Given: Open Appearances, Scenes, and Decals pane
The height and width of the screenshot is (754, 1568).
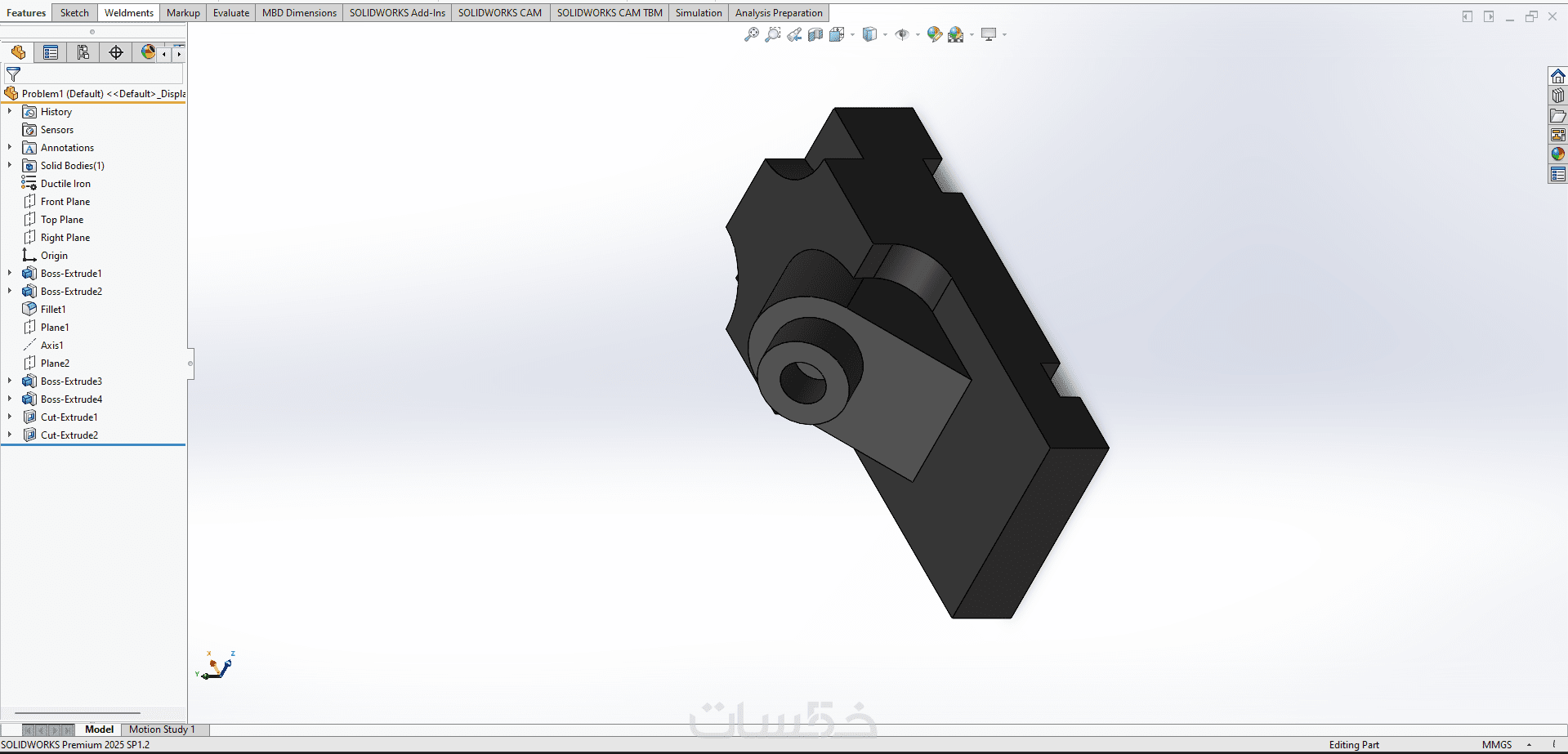Looking at the screenshot, I should click(x=1558, y=154).
